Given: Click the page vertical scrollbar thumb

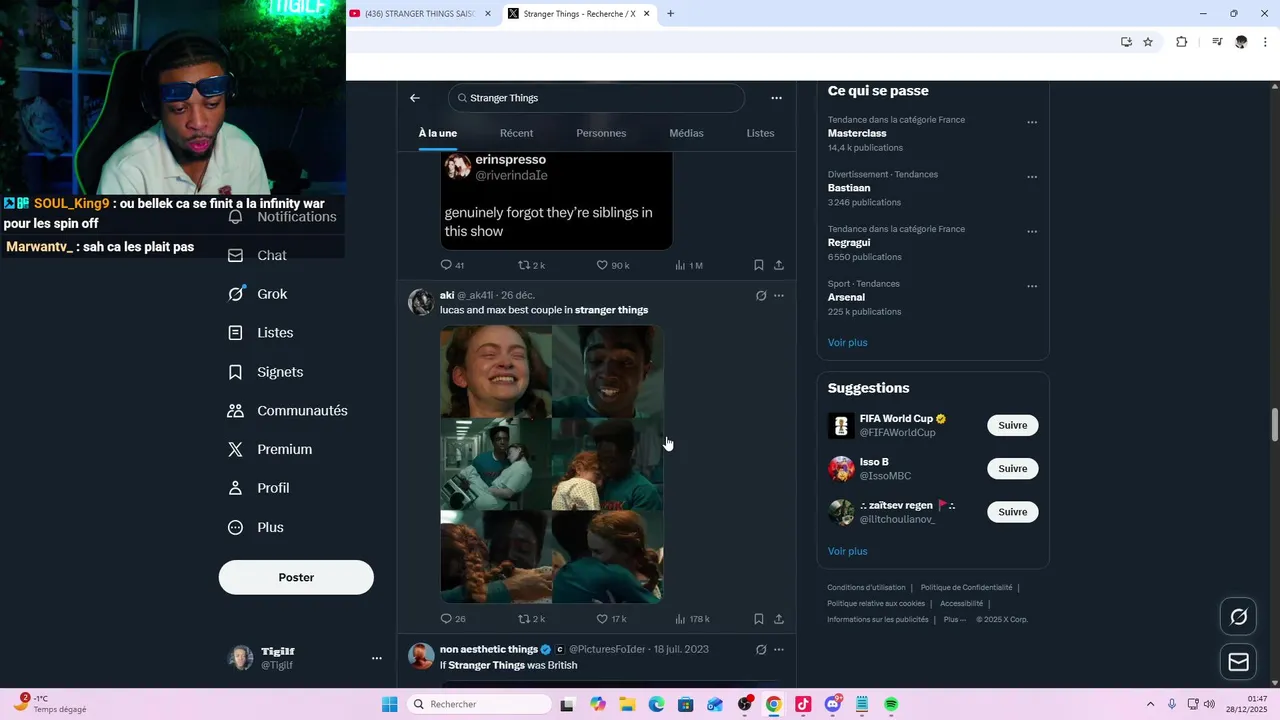Looking at the screenshot, I should click(1274, 424).
